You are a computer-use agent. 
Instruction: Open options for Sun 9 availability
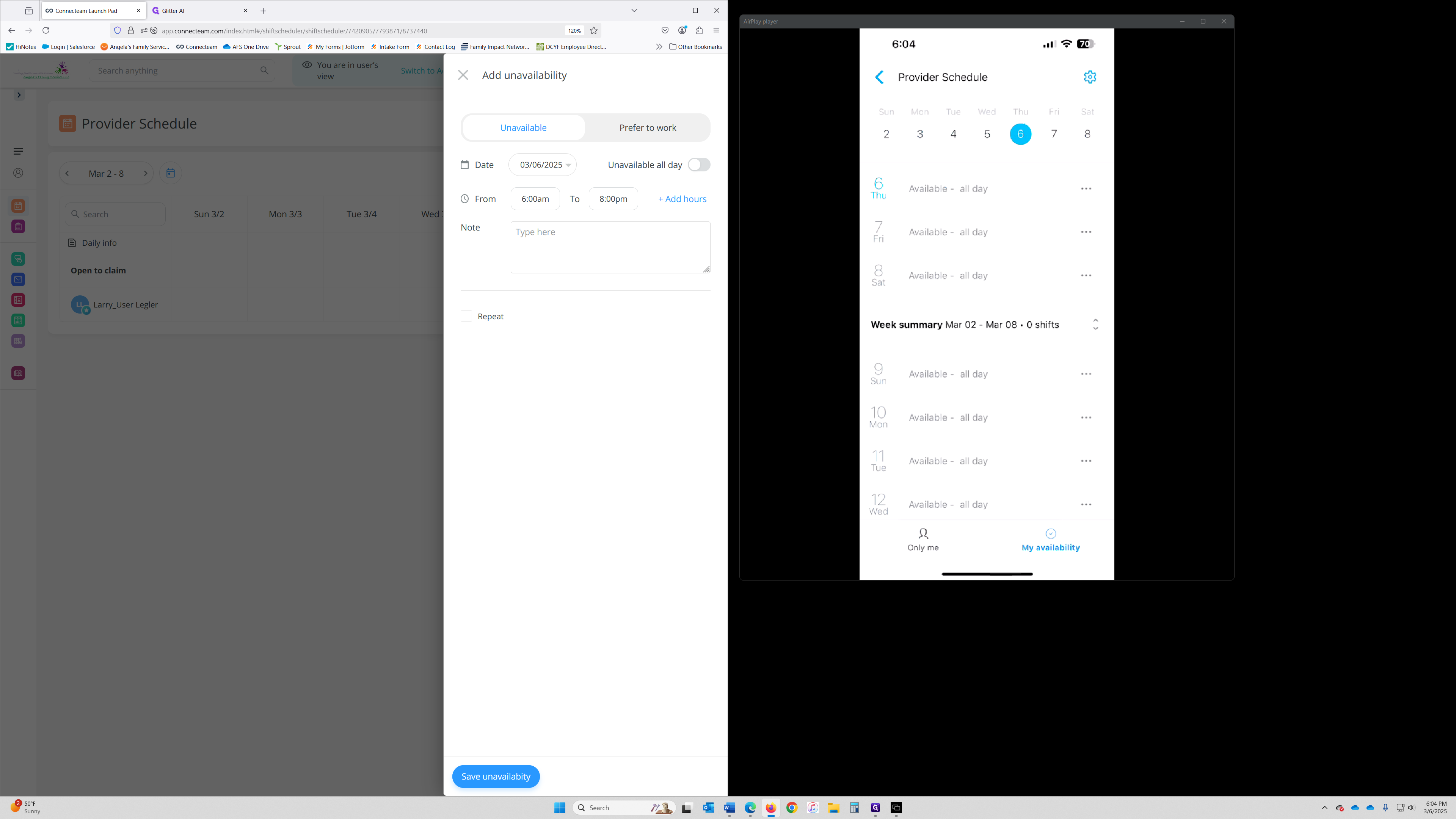pyautogui.click(x=1086, y=374)
